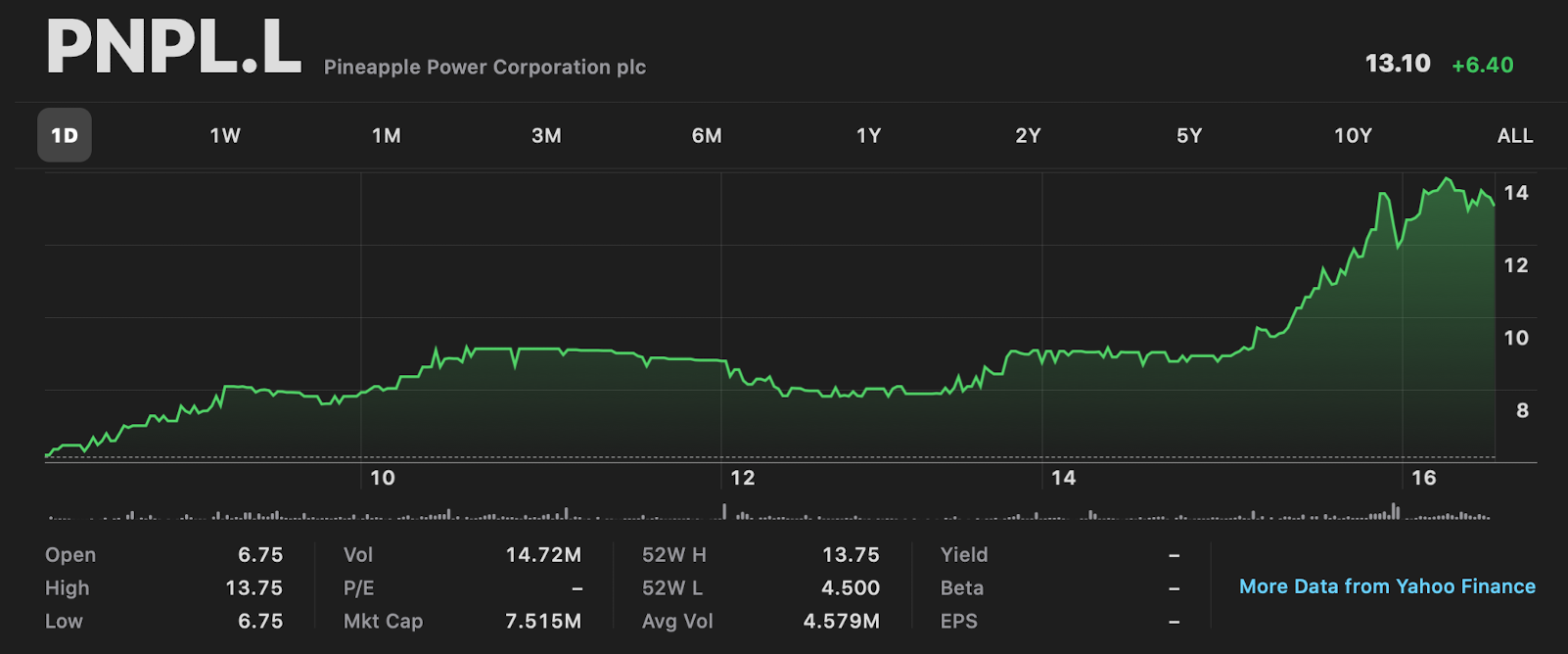The width and height of the screenshot is (1568, 654).
Task: Click the PNPL.L ticker symbol heading
Action: [174, 47]
